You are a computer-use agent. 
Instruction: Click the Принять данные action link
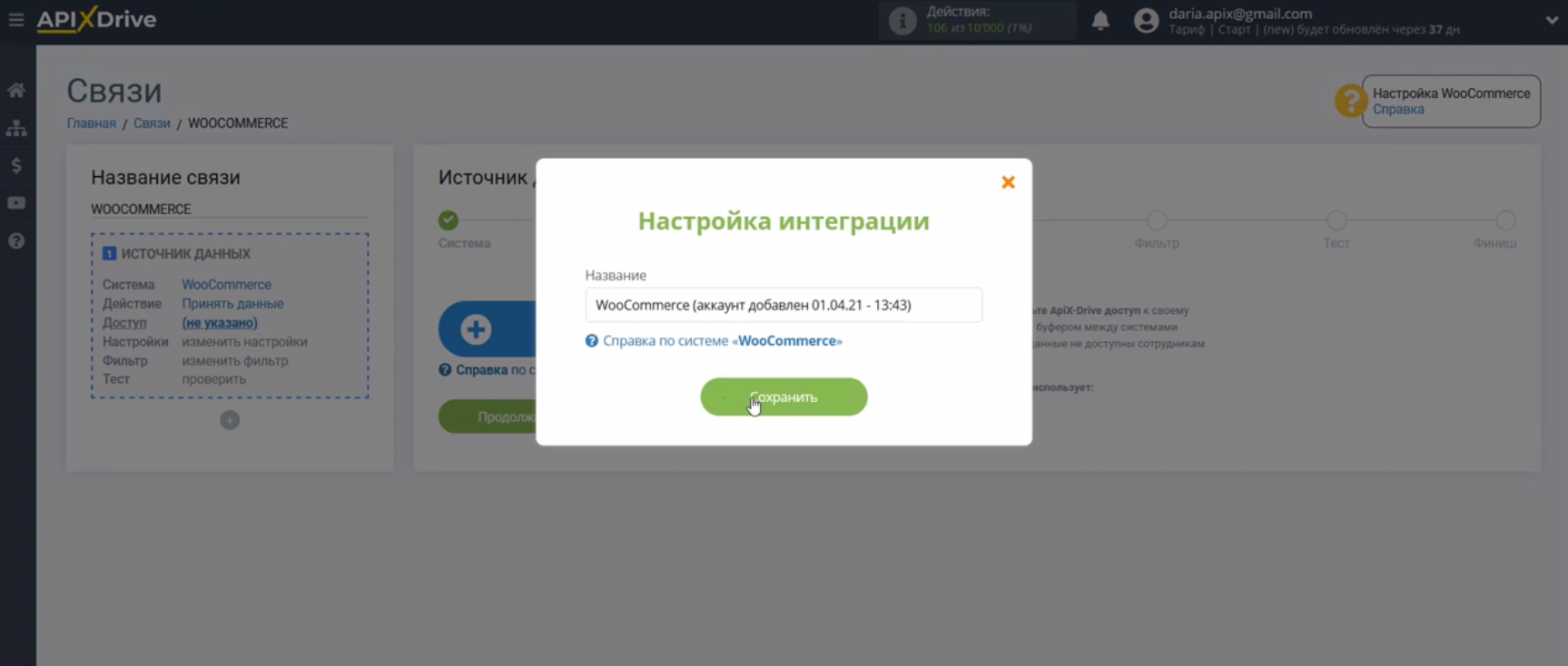click(232, 304)
